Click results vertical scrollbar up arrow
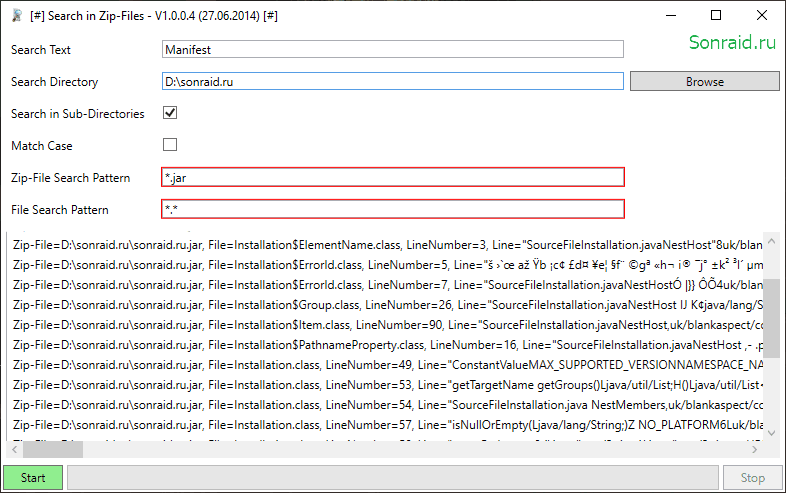The height and width of the screenshot is (493, 786). click(x=771, y=241)
